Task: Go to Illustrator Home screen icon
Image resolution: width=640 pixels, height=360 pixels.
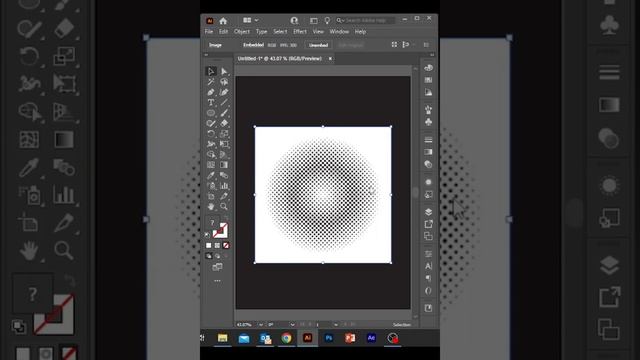Action: coord(223,21)
